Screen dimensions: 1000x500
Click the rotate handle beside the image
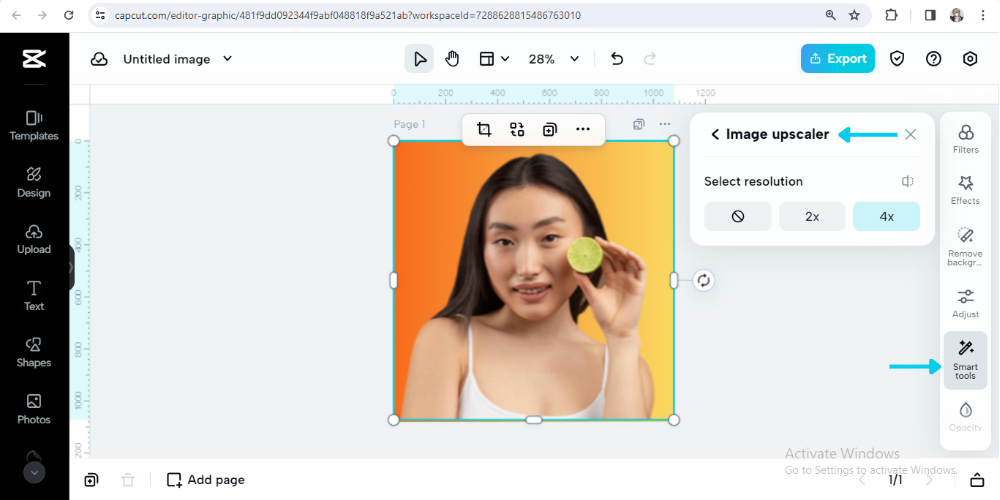pyautogui.click(x=703, y=280)
